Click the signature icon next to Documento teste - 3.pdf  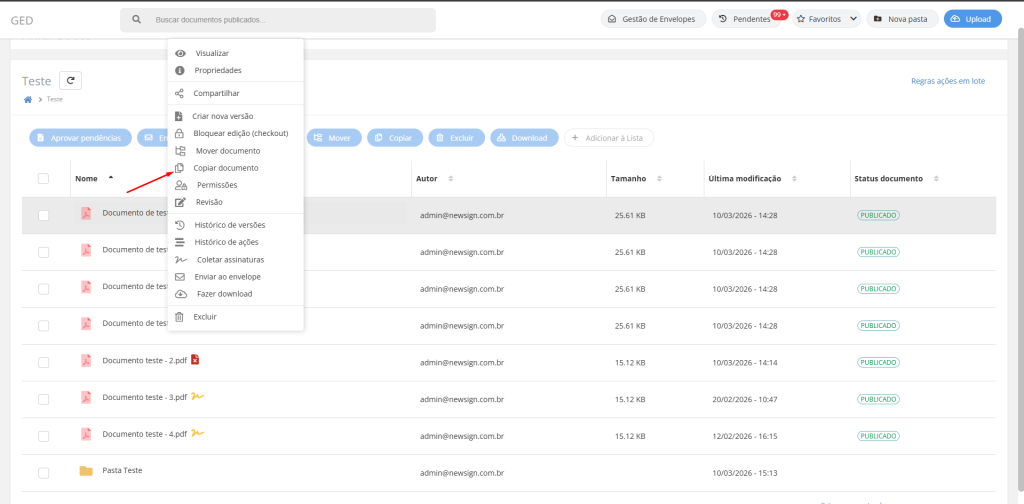[198, 397]
